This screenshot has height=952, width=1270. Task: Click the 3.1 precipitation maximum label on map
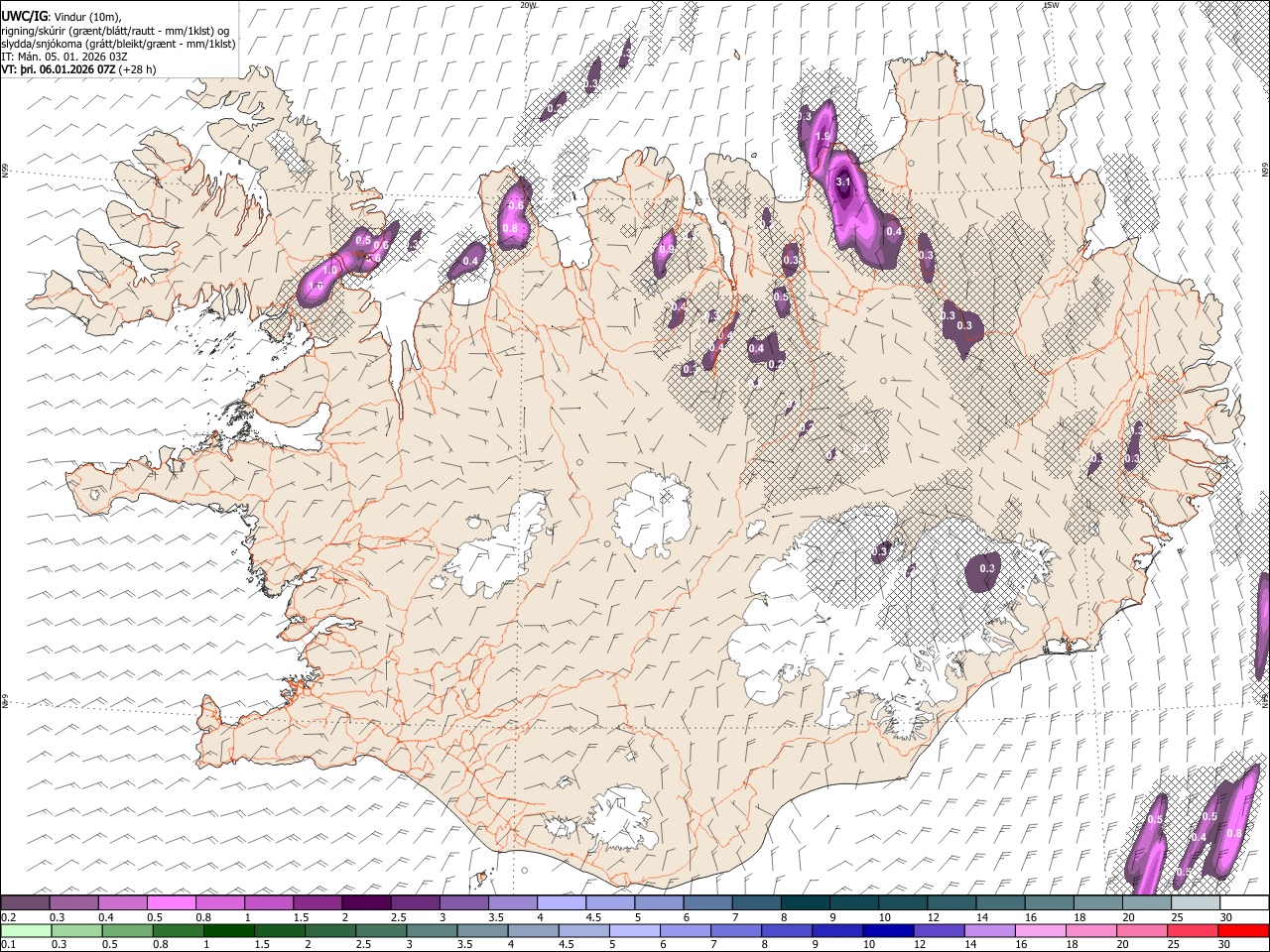[843, 182]
